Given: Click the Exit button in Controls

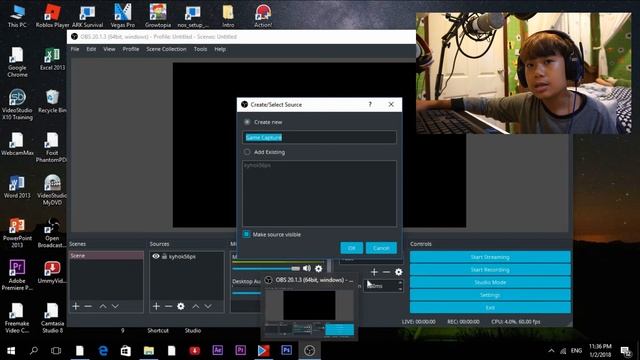Looking at the screenshot, I should (490, 307).
